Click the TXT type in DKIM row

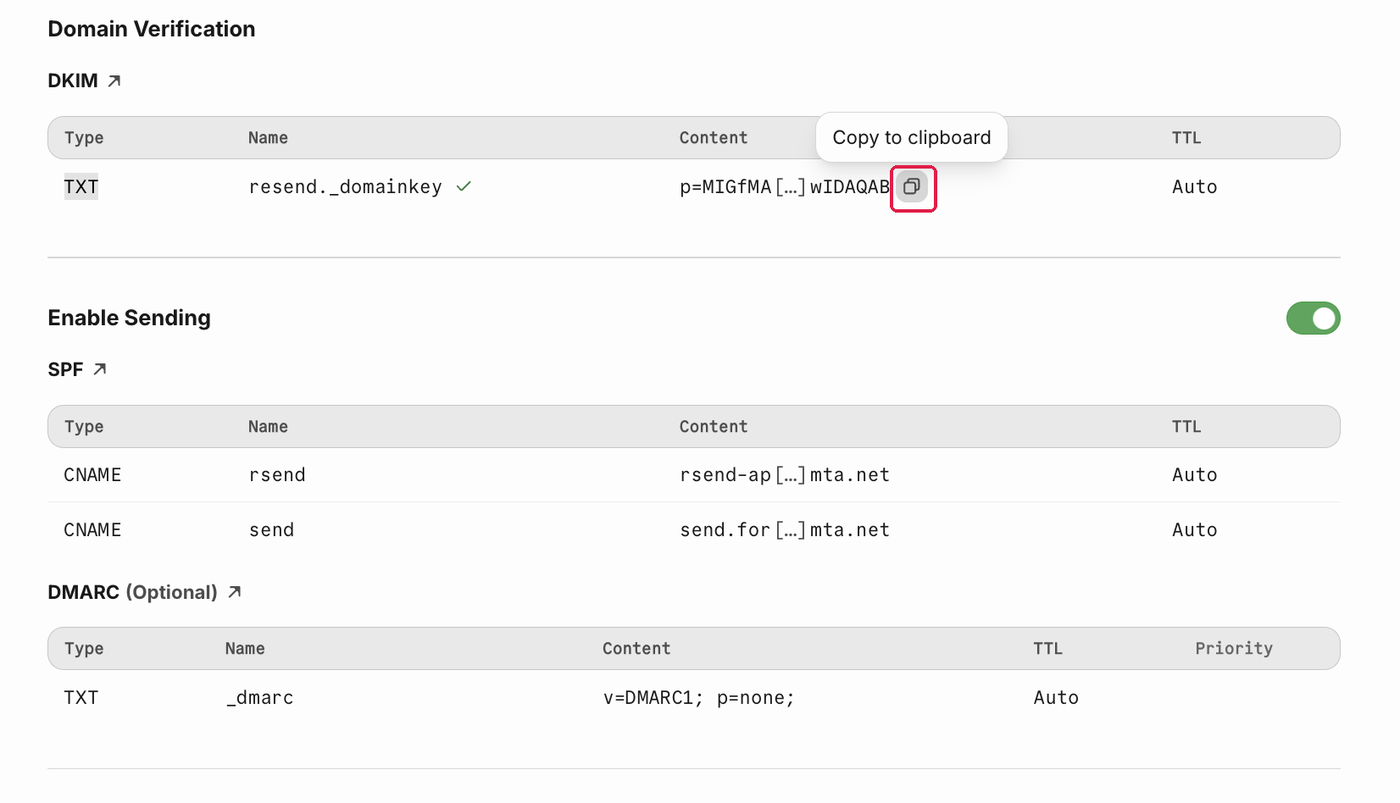click(x=81, y=187)
